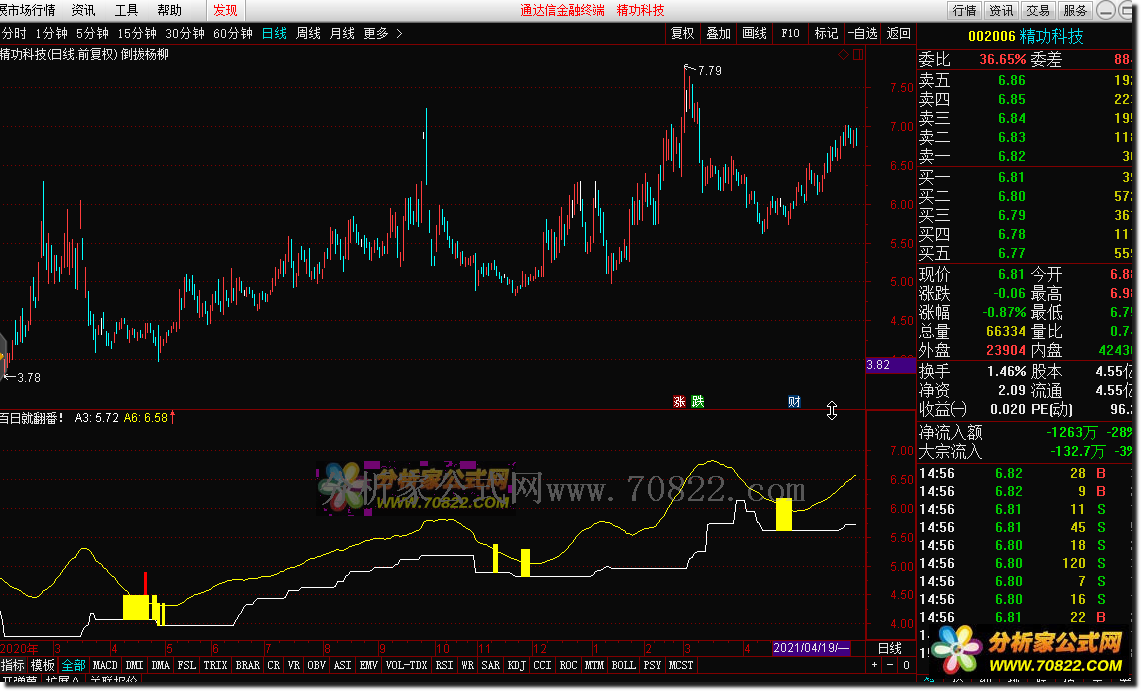Click the 0 reset button

click(x=906, y=665)
